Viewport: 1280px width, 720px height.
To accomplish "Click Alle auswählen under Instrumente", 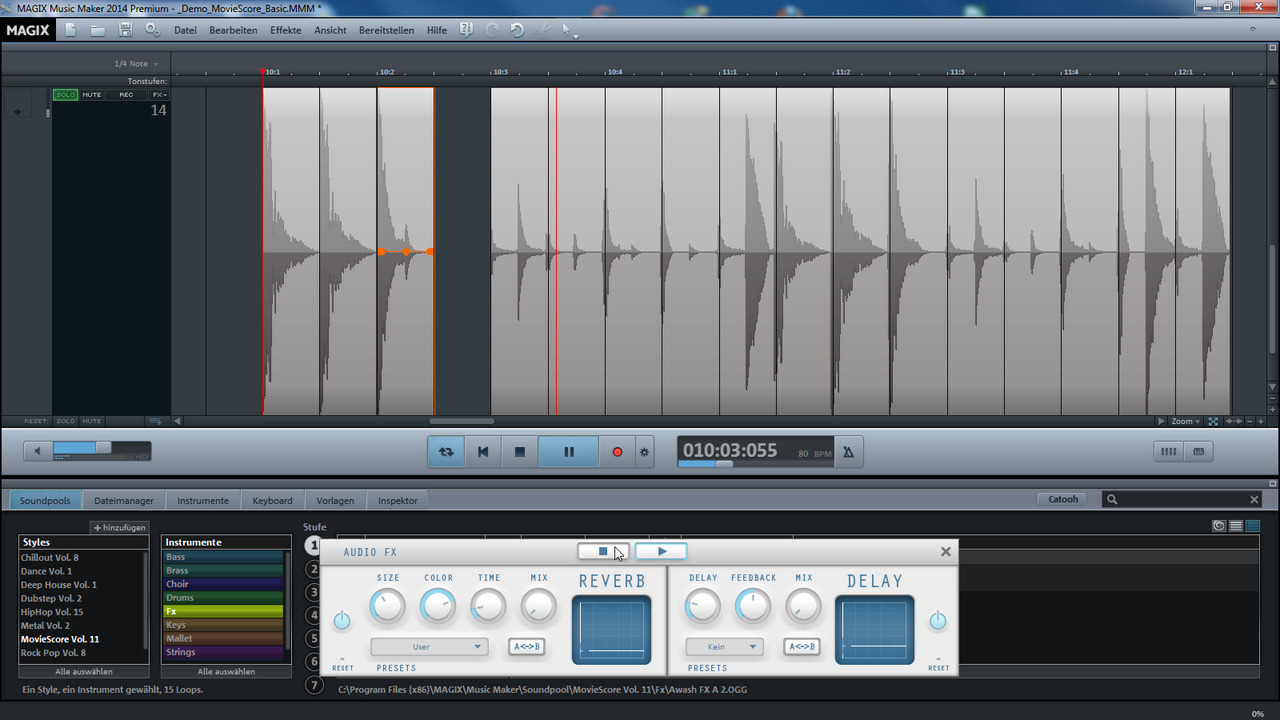I will click(226, 671).
